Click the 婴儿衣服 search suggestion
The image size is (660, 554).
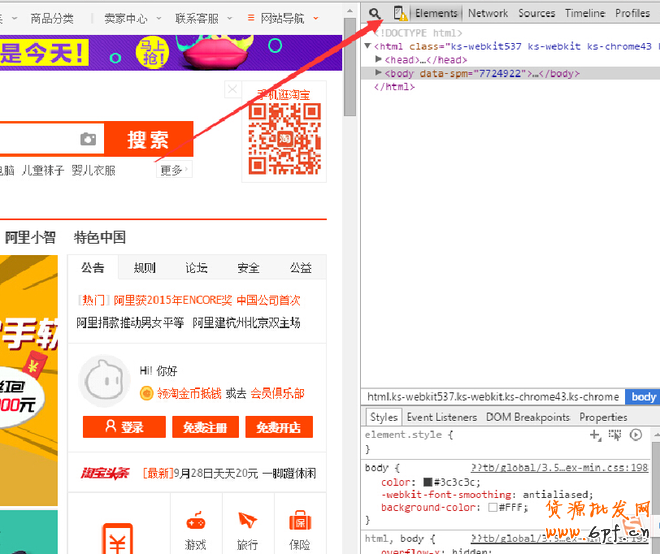(93, 170)
